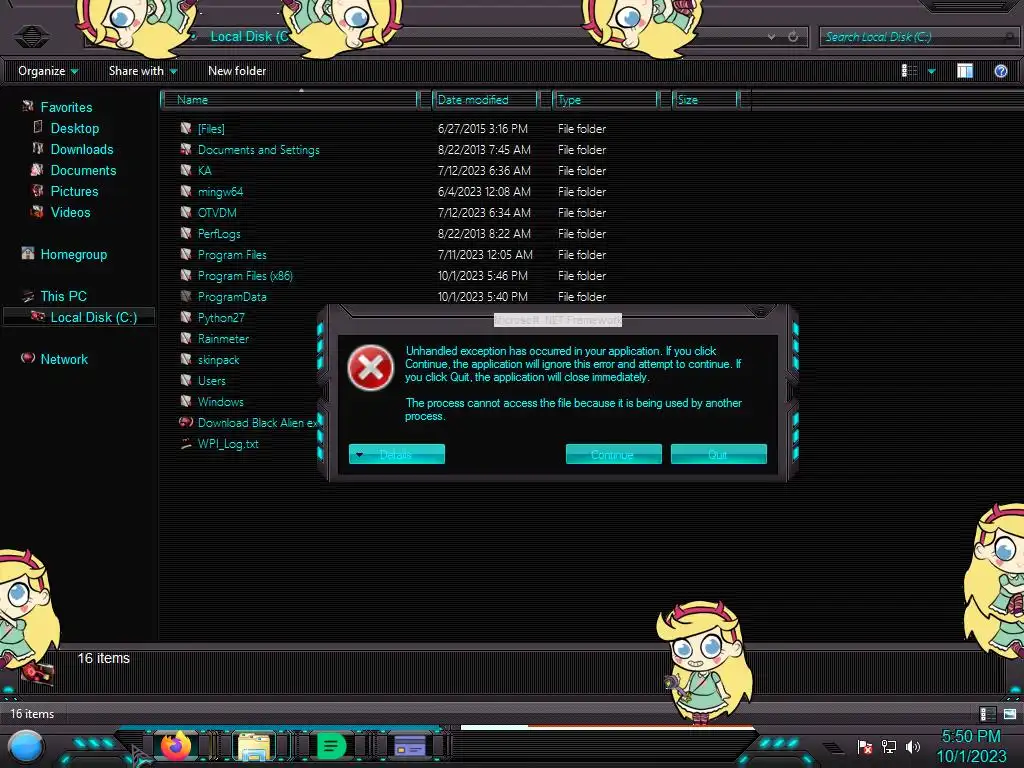Select Network in the navigation pane
Viewport: 1024px width, 768px height.
tap(64, 359)
